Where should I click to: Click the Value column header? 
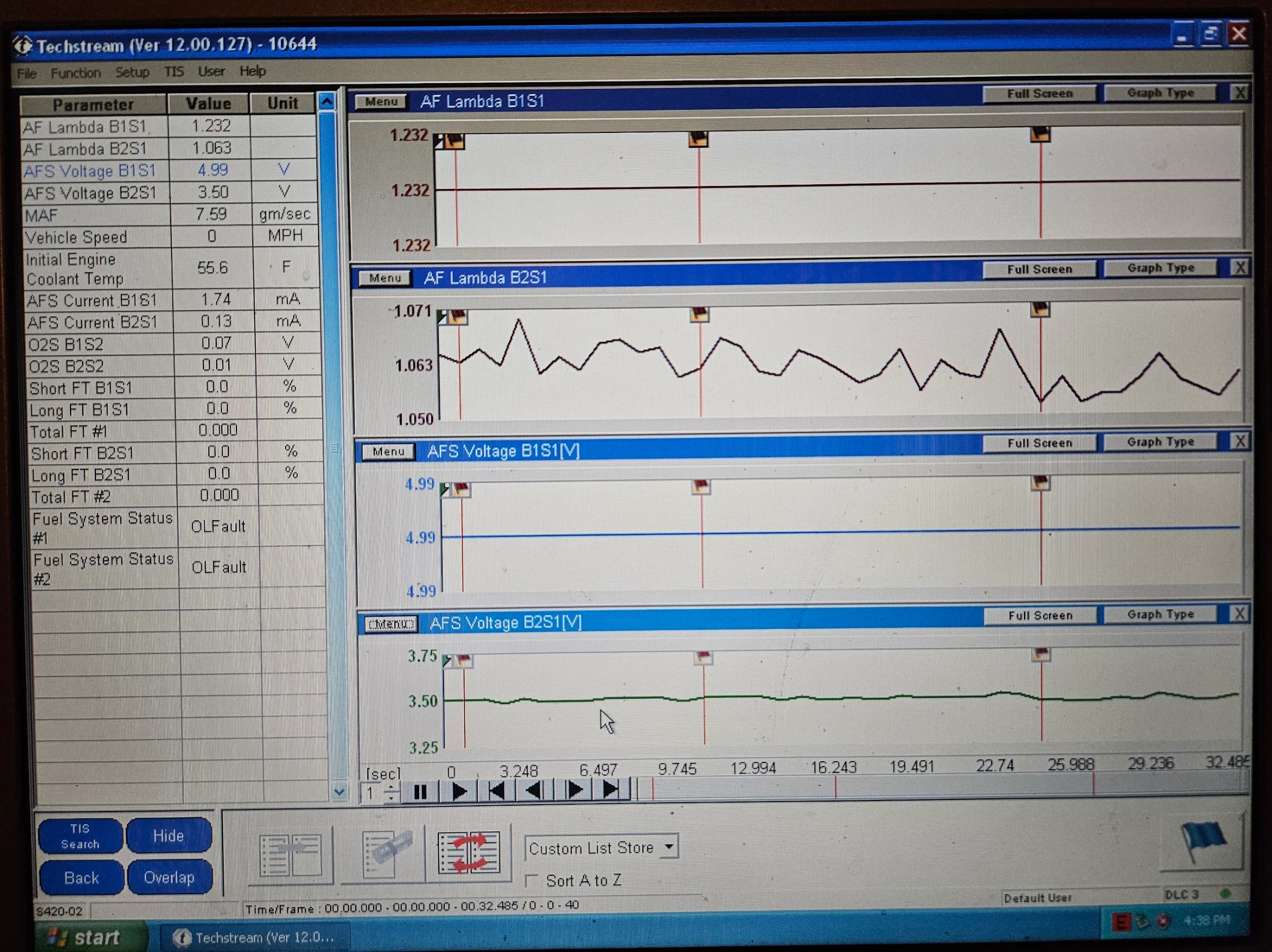click(x=209, y=103)
